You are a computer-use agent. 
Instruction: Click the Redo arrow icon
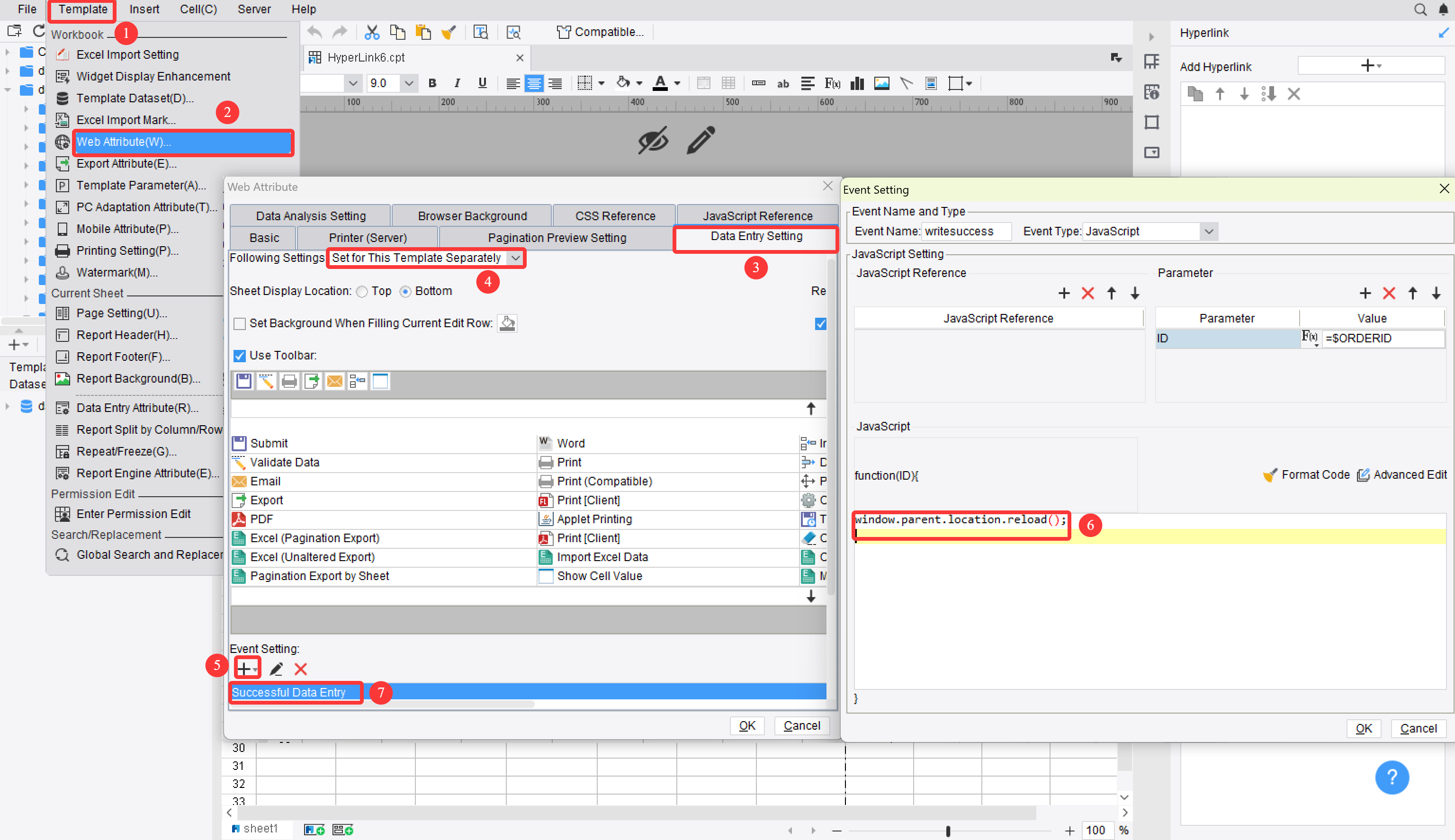[x=340, y=32]
